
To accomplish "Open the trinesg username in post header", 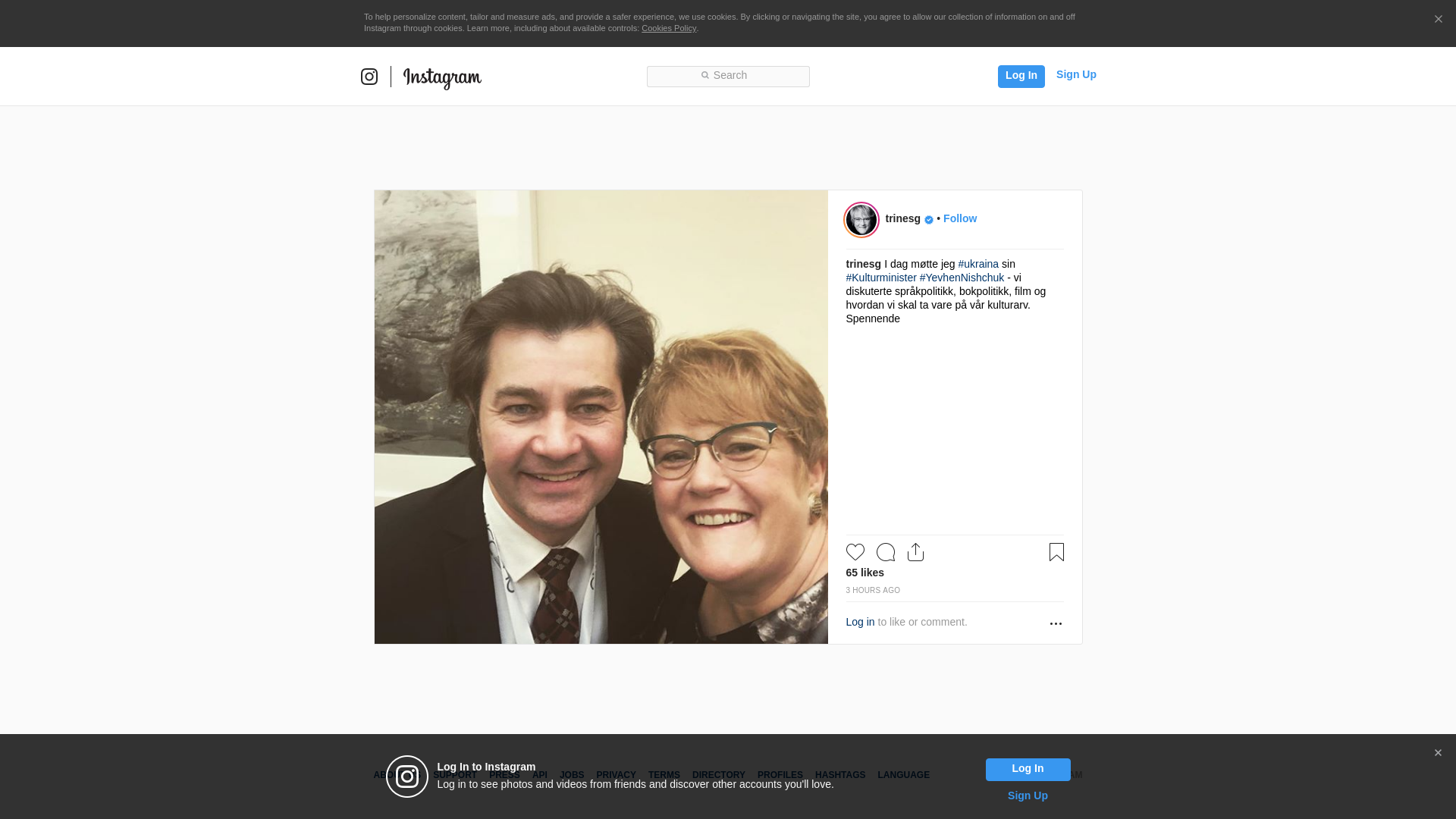I will click(x=902, y=218).
